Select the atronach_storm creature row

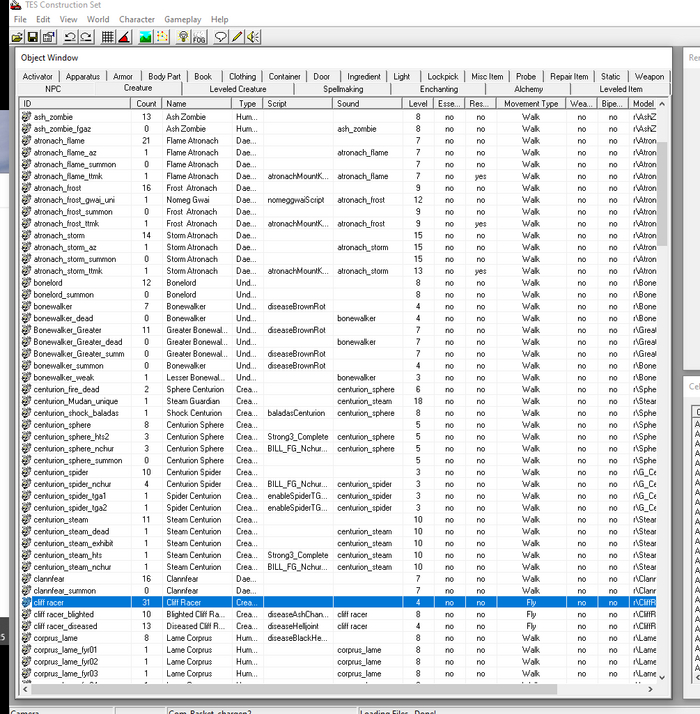[x=62, y=235]
